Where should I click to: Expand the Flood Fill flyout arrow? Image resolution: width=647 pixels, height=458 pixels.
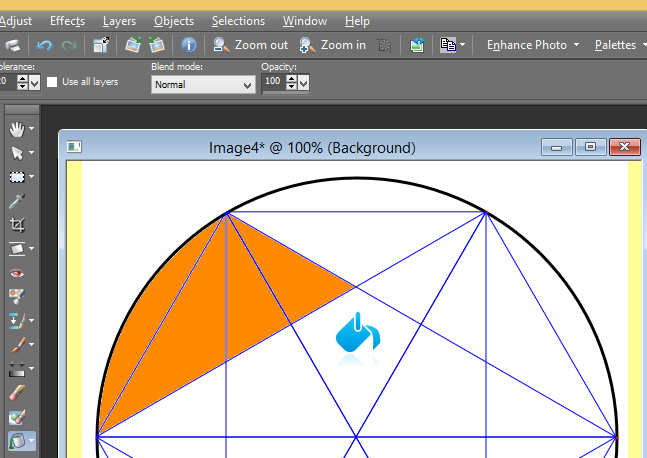31,440
